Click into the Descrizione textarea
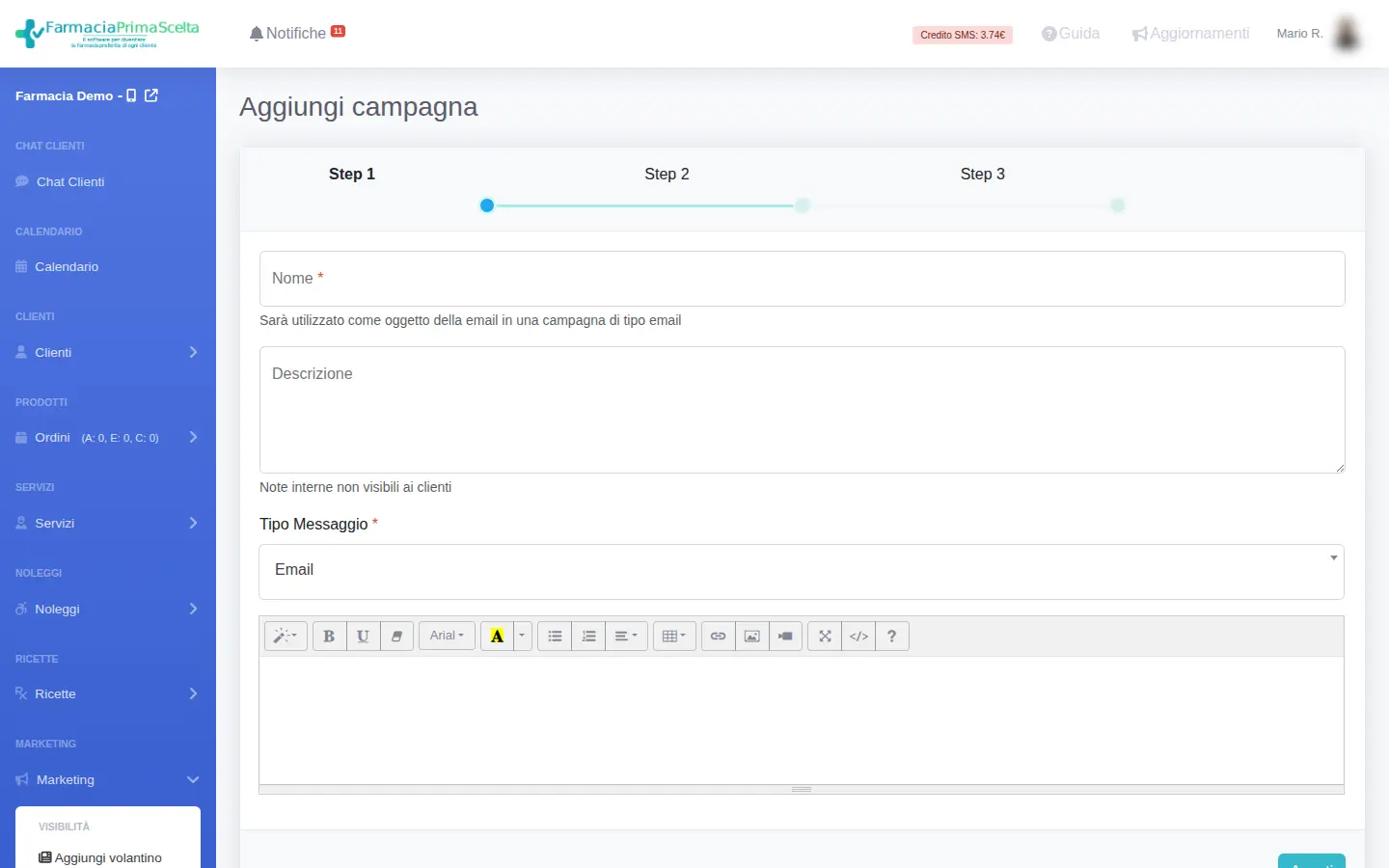Screen dimensions: 1389x868 [x=802, y=410]
